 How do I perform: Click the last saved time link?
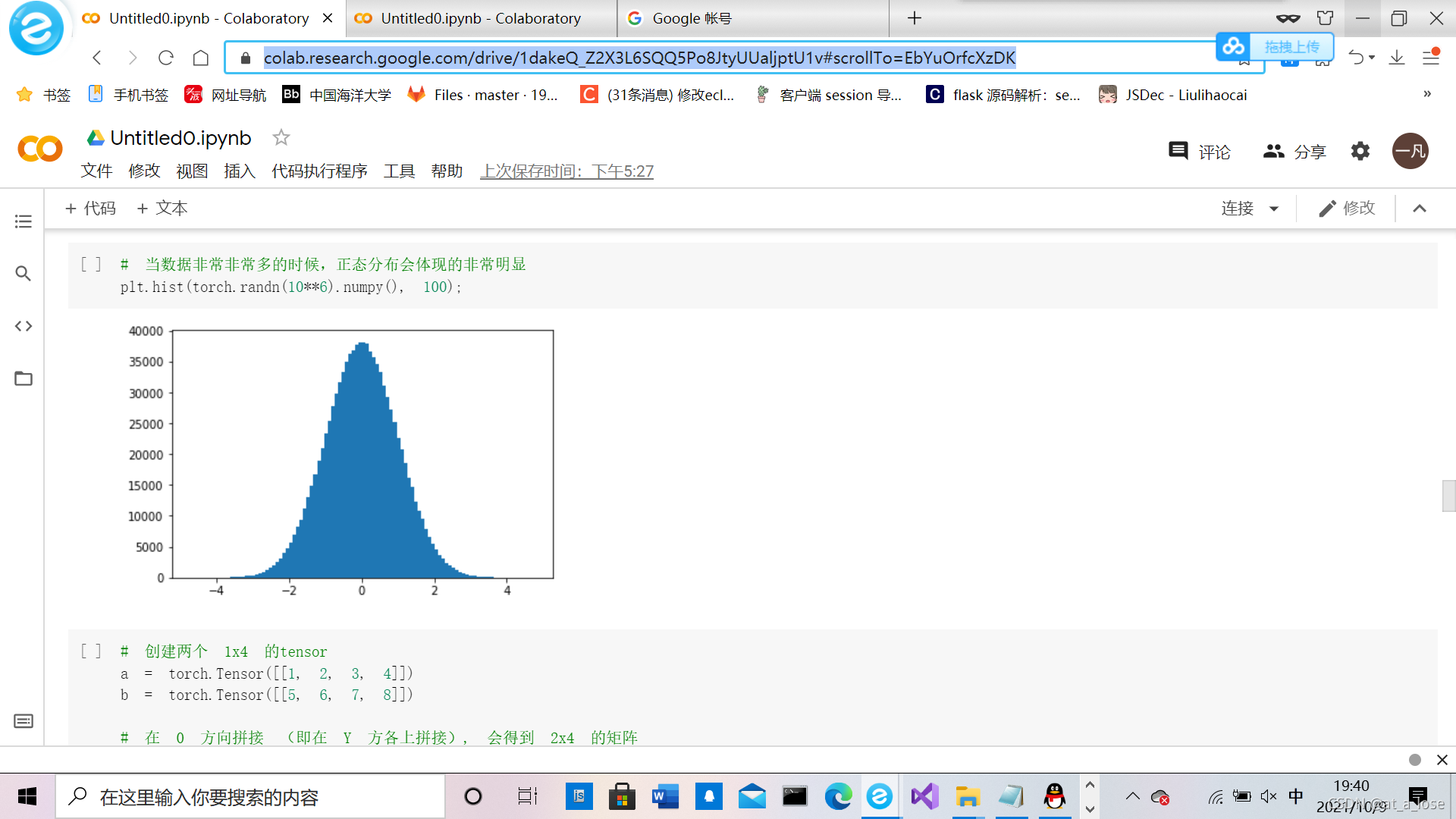point(566,171)
